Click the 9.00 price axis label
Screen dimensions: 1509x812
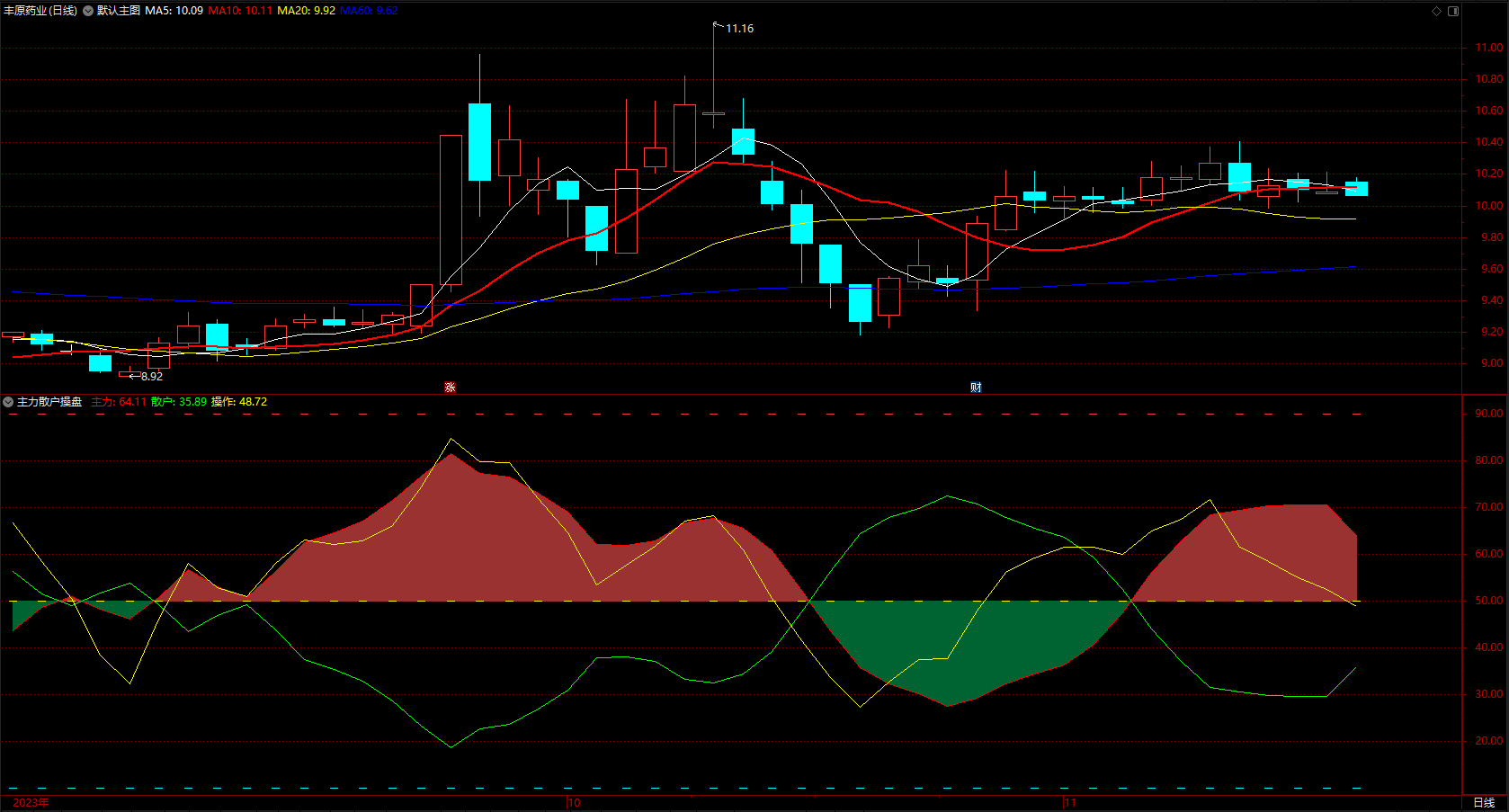[1492, 363]
